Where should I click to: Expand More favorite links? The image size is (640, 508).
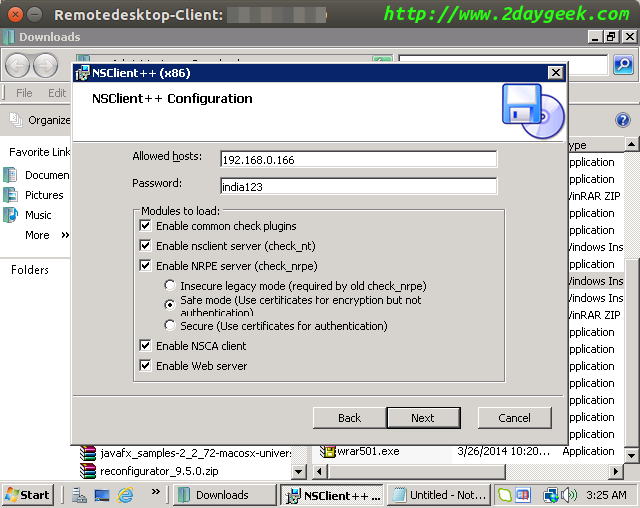point(47,235)
